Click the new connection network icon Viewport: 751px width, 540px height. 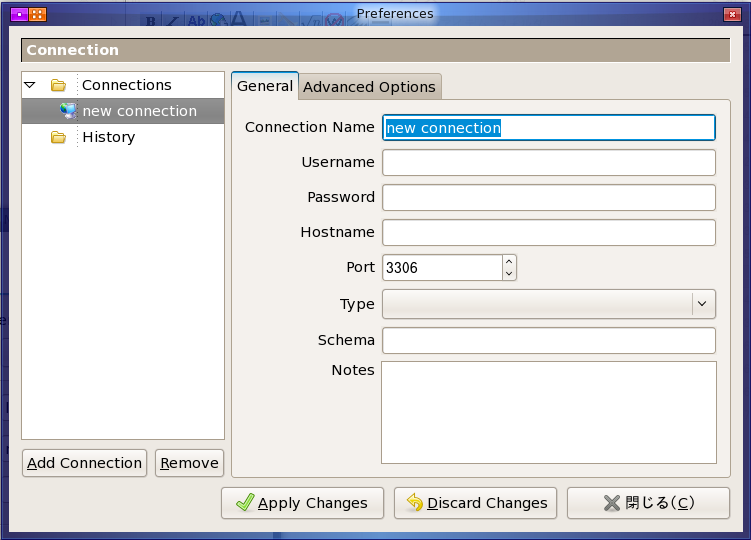pyautogui.click(x=68, y=111)
